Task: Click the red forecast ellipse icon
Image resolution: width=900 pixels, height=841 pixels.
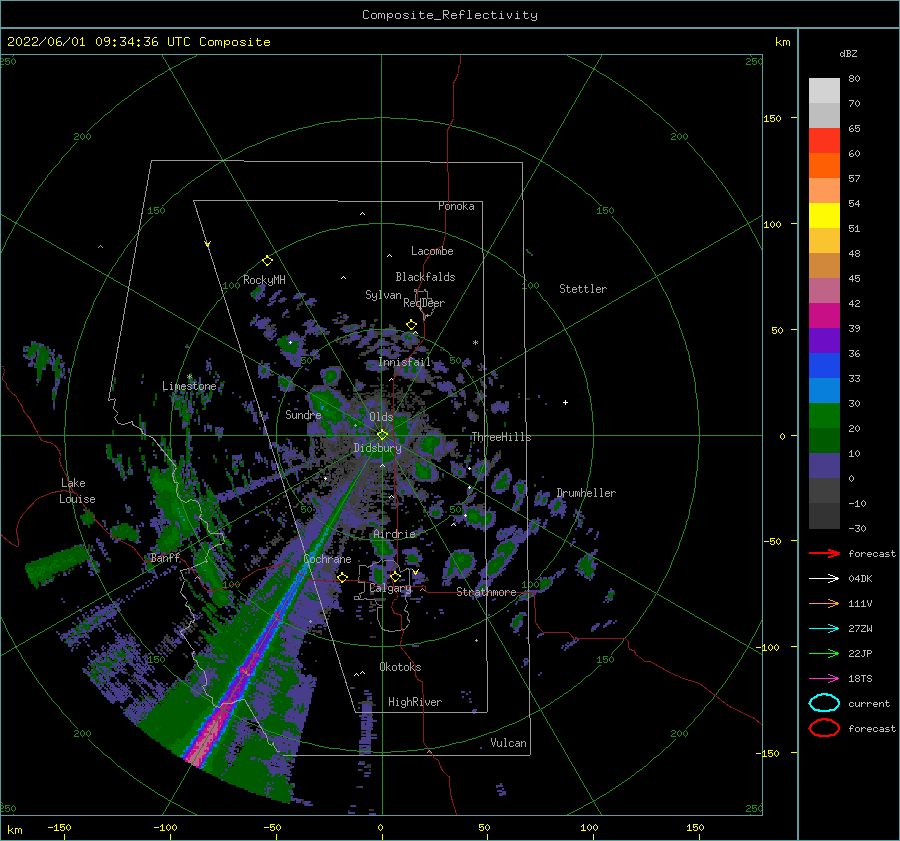Action: 824,728
